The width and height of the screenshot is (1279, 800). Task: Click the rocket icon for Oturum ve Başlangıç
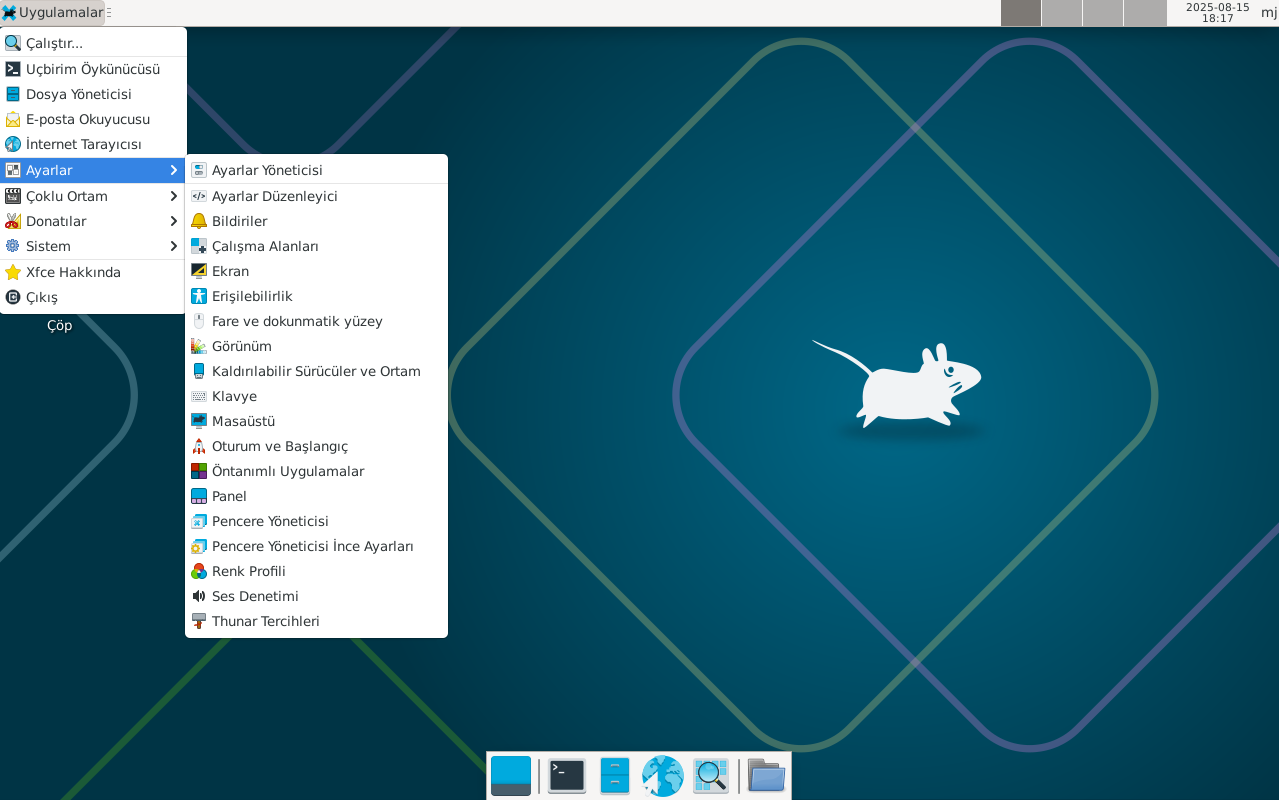199,446
